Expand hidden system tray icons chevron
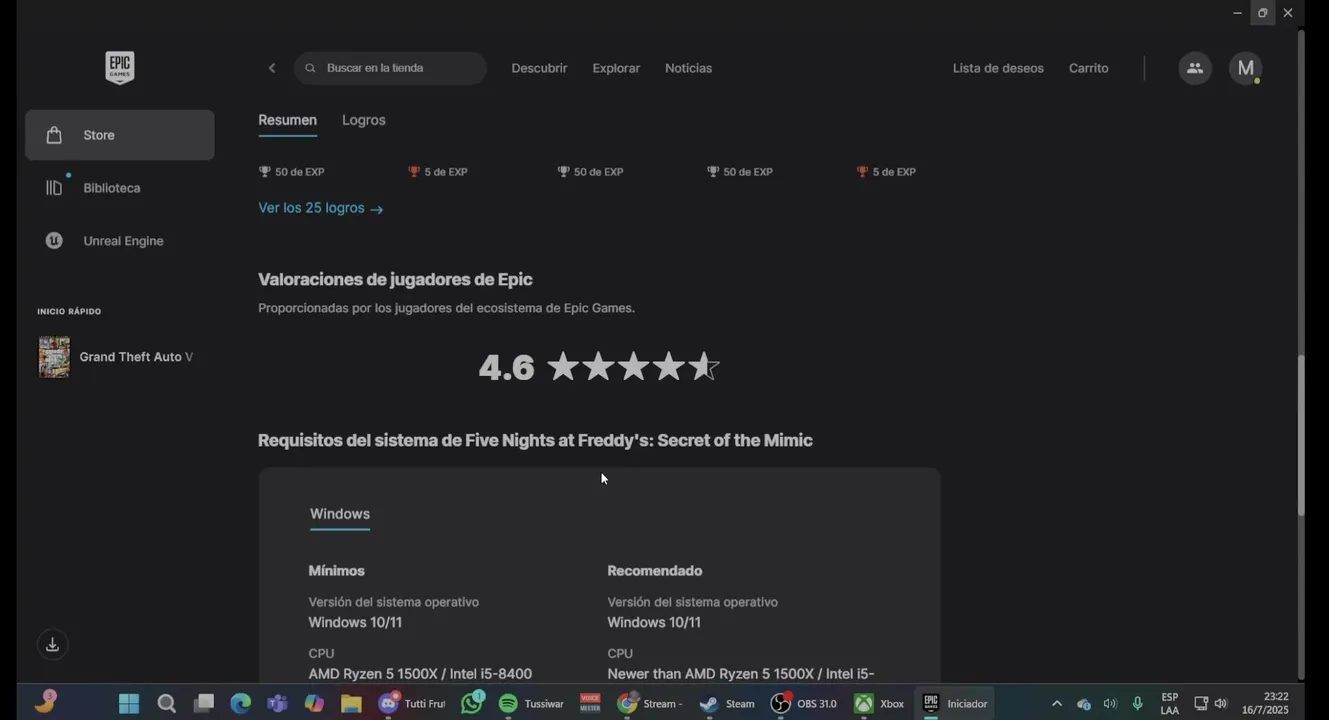 1057,704
